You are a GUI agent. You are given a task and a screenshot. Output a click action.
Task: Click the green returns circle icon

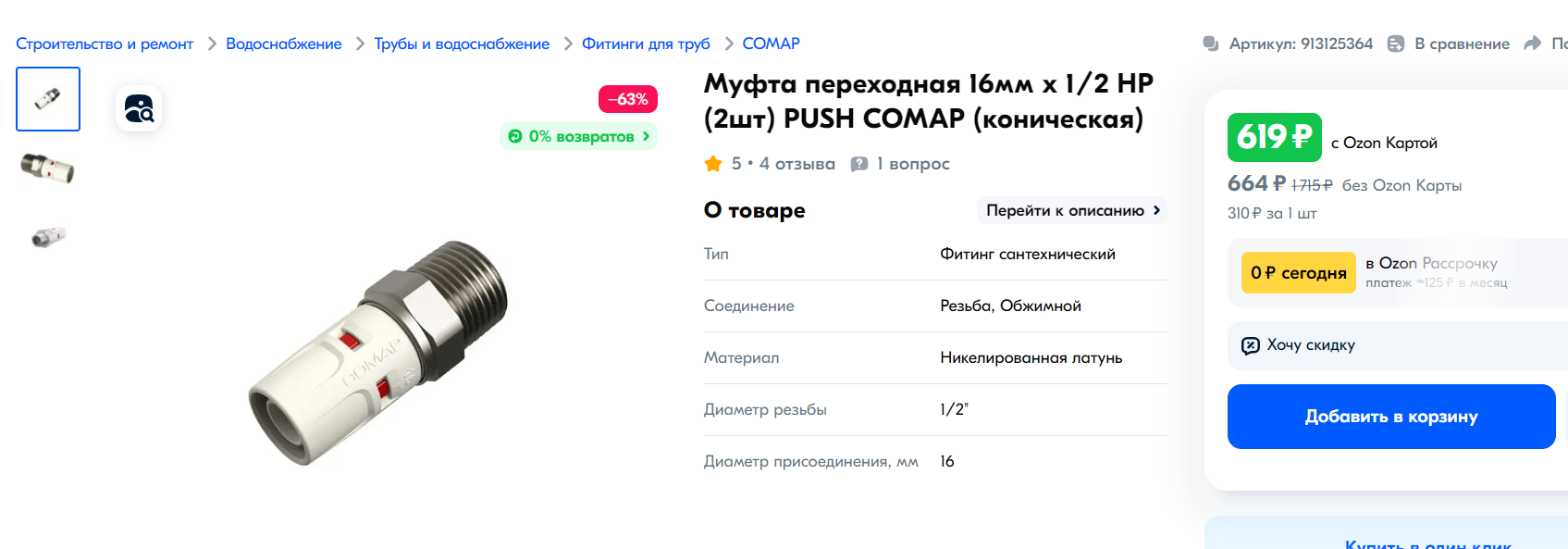[x=515, y=136]
